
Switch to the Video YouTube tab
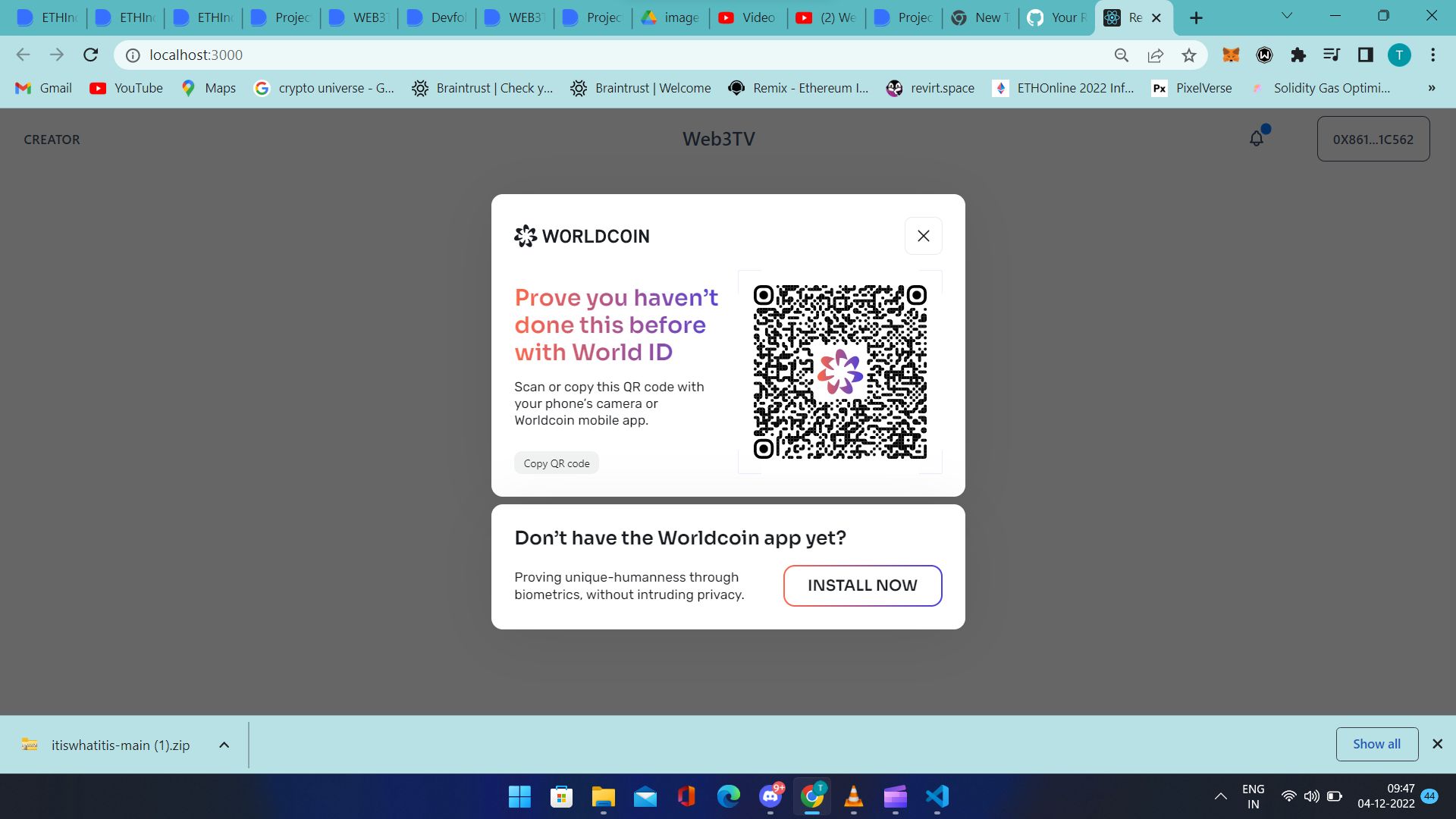[x=748, y=17]
